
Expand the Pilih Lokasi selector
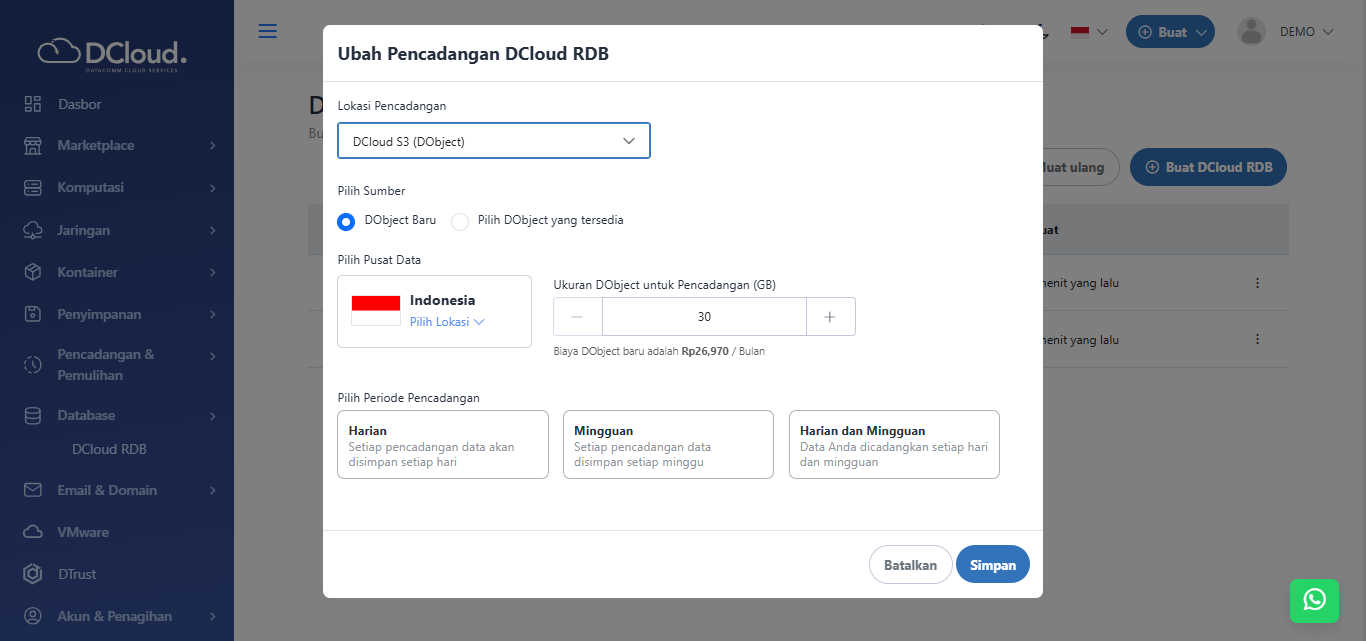(447, 322)
